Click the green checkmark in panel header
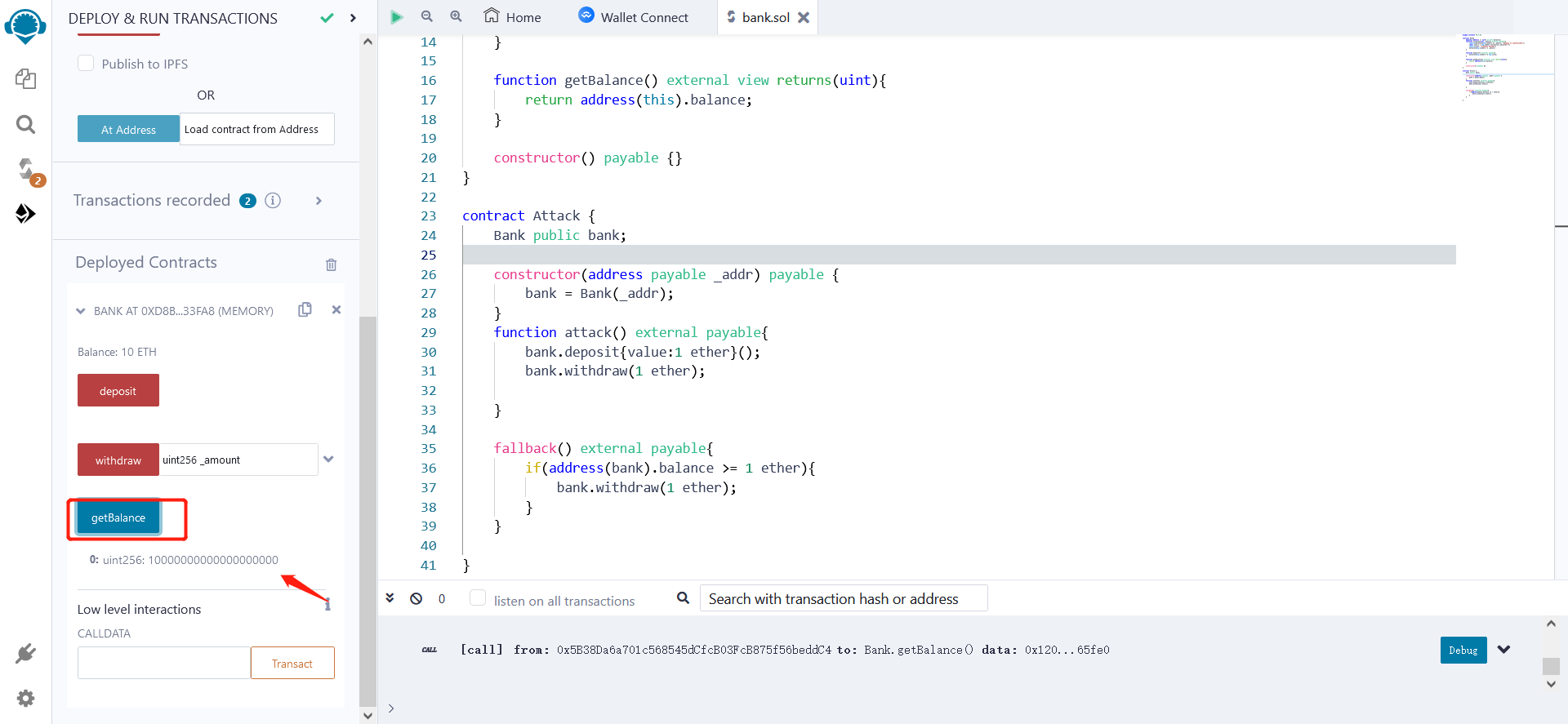 tap(327, 18)
